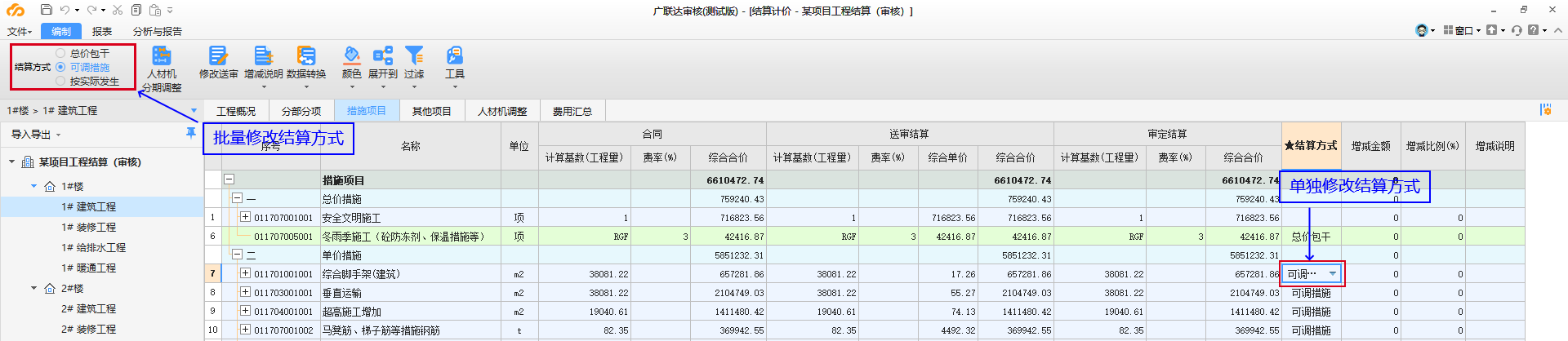
Task: Click the 工具 toolbar icon
Action: tap(455, 57)
